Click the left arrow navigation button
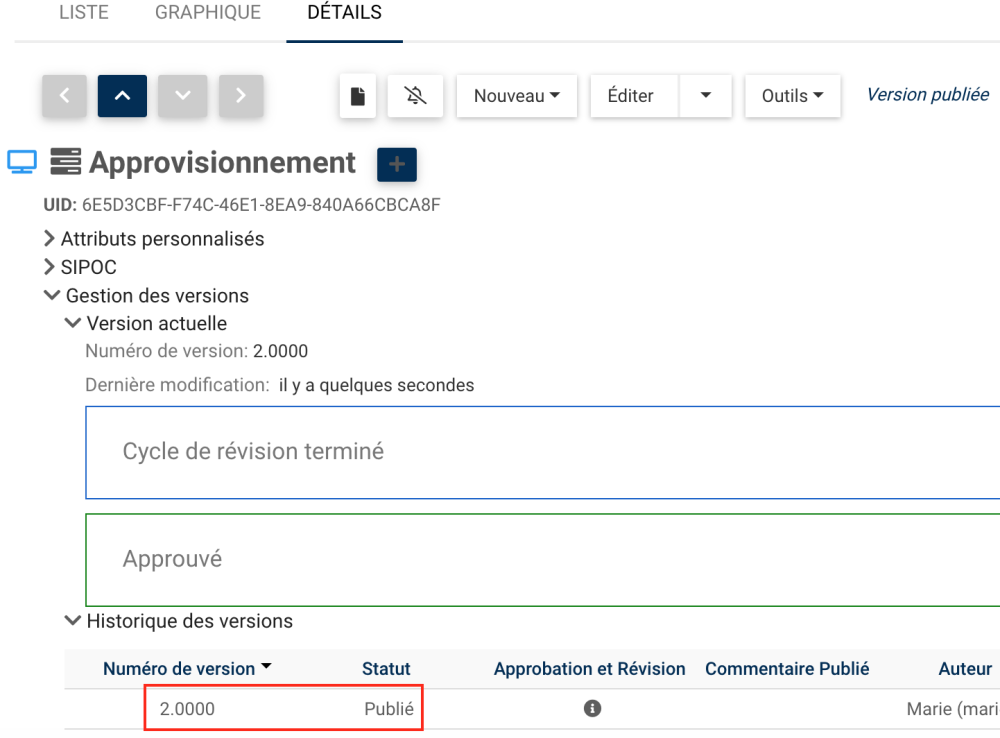 [x=66, y=96]
